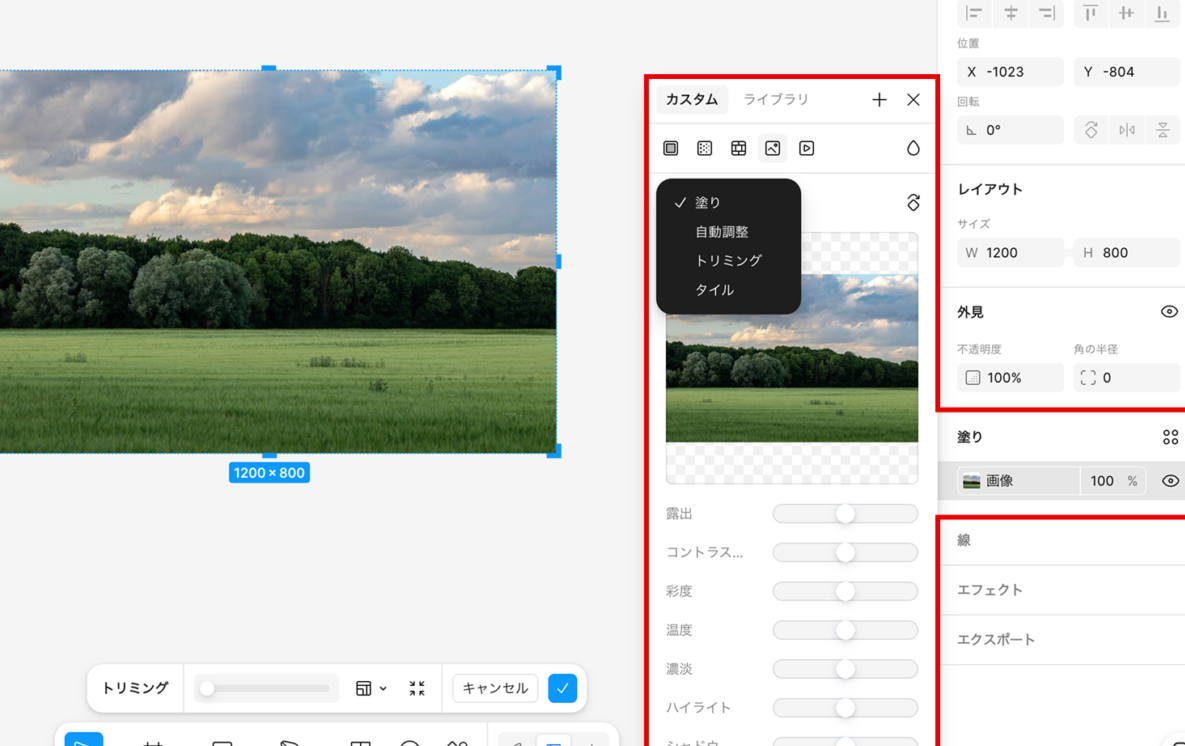Open aspect ratio dropdown in crop toolbar
This screenshot has height=746, width=1185.
click(x=371, y=688)
